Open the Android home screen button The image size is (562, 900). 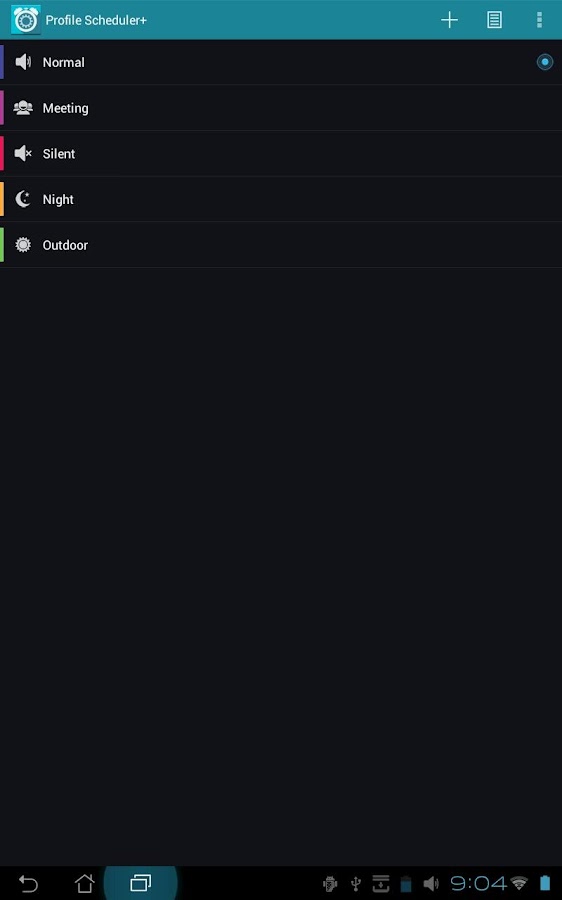click(84, 883)
